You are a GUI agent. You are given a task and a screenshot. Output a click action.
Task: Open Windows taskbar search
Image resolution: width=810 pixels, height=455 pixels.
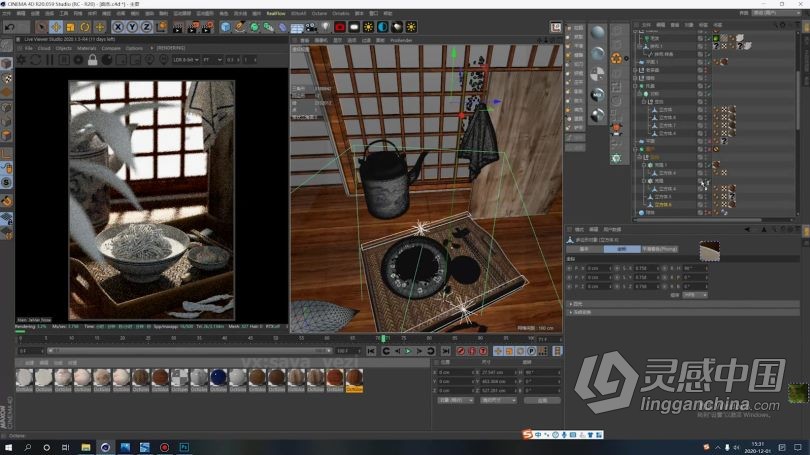tap(27, 447)
